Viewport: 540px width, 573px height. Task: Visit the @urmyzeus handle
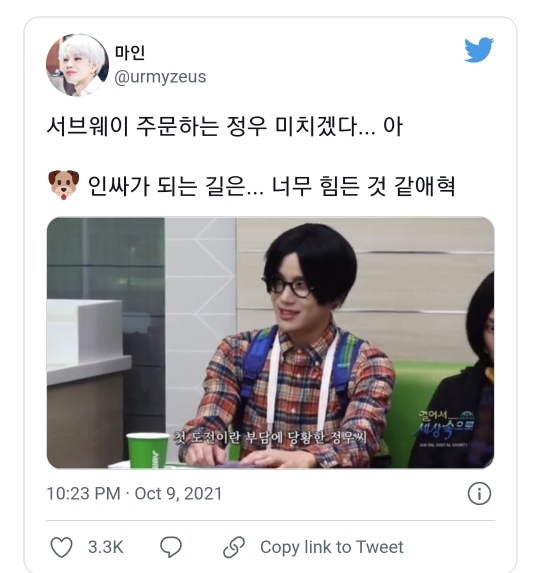[160, 77]
